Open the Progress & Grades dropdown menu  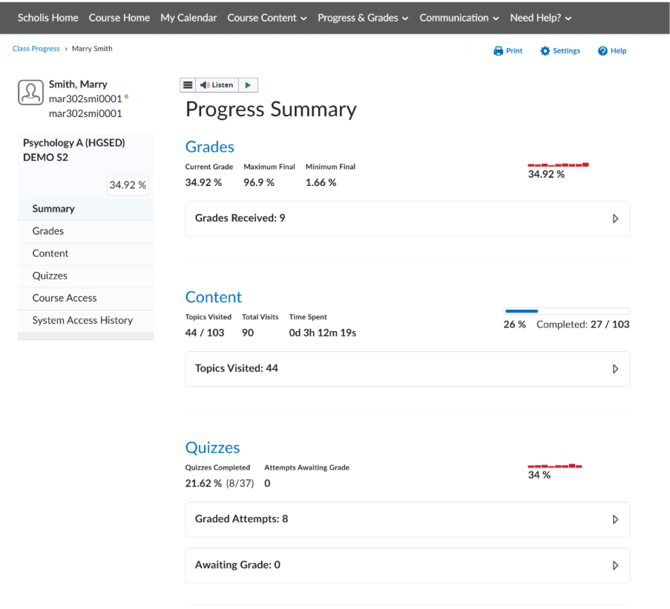pos(363,18)
